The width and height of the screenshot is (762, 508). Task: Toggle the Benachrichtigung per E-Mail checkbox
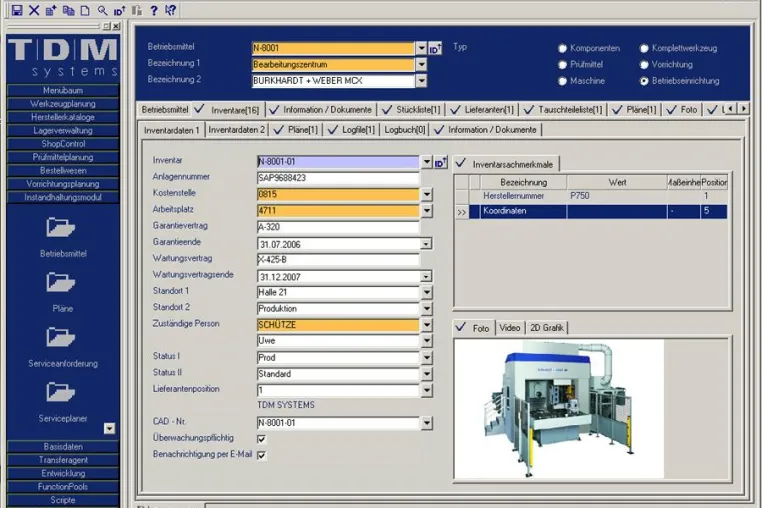pyautogui.click(x=261, y=455)
